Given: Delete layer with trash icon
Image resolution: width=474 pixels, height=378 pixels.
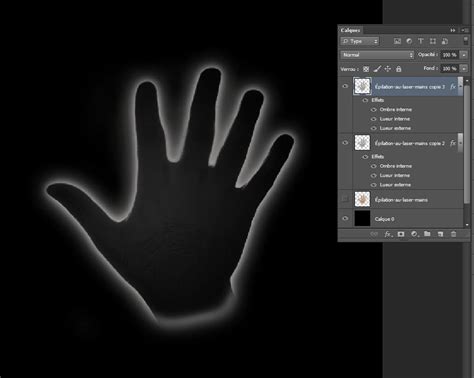Looking at the screenshot, I should point(453,234).
